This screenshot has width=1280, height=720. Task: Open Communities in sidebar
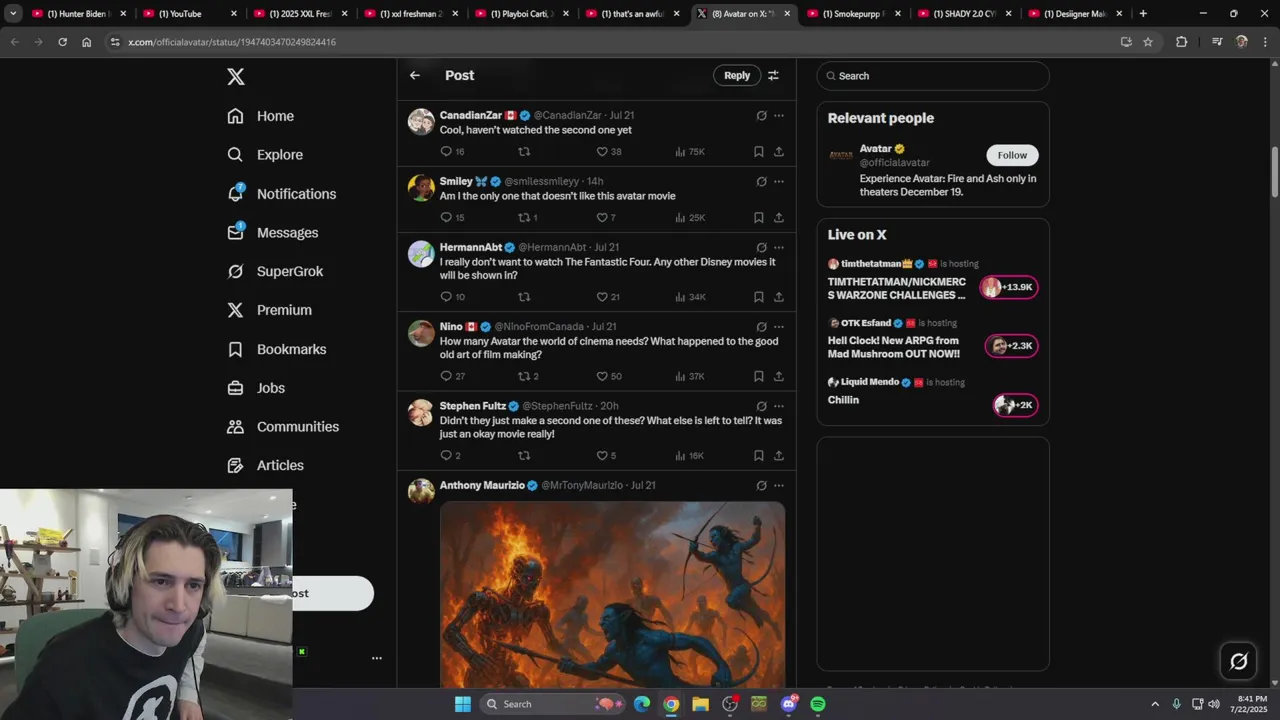point(284,427)
